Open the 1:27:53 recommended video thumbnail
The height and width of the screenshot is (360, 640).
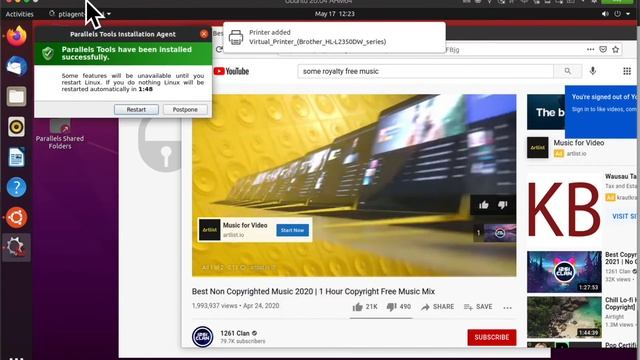pos(564,272)
